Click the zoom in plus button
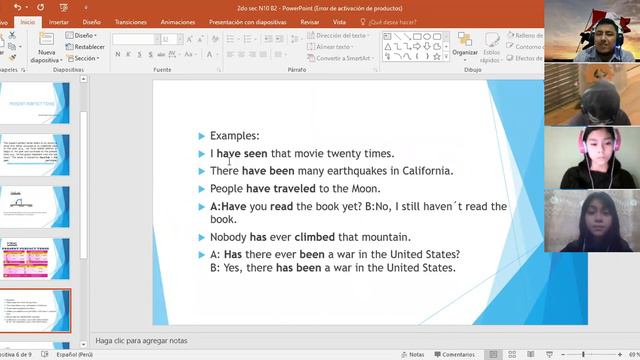The image size is (640, 360). pyautogui.click(x=620, y=354)
